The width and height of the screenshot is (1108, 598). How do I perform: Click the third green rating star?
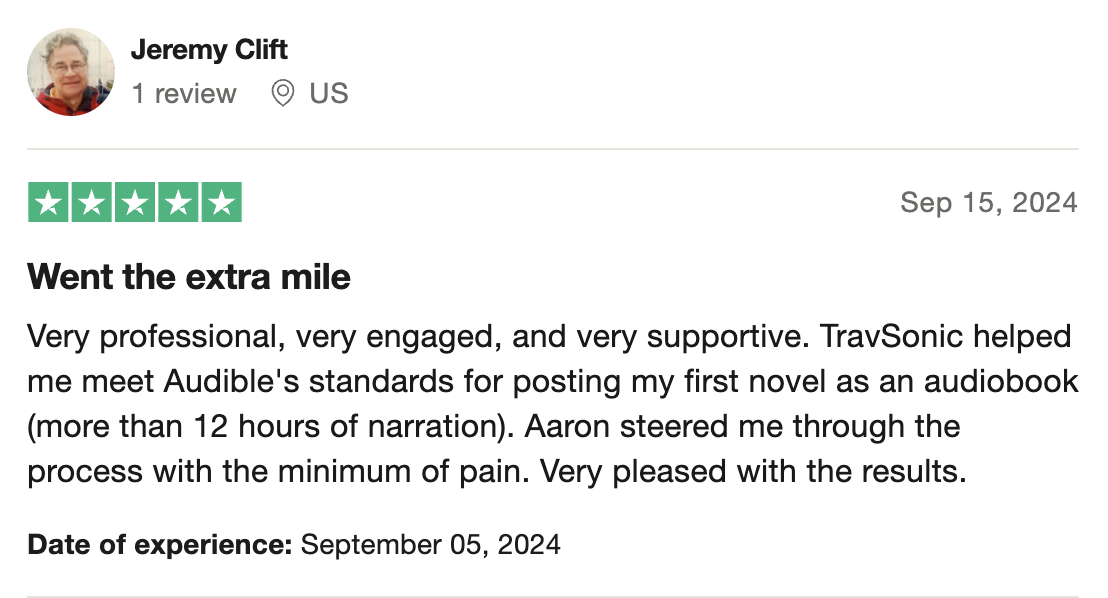(x=134, y=203)
